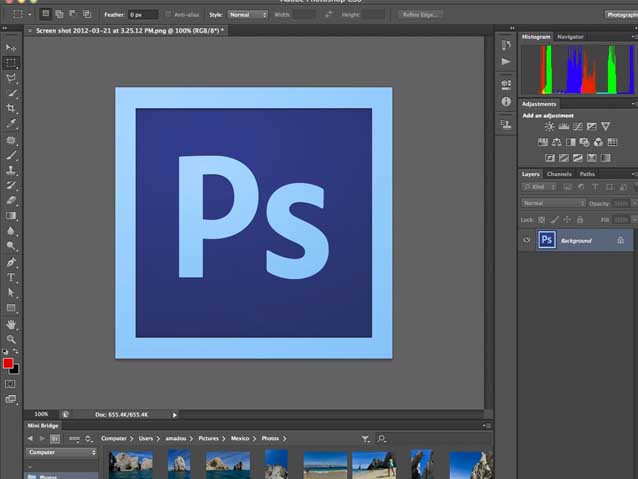Click the Brightness/Contrast adjustment icon
The image size is (638, 479).
pos(549,127)
